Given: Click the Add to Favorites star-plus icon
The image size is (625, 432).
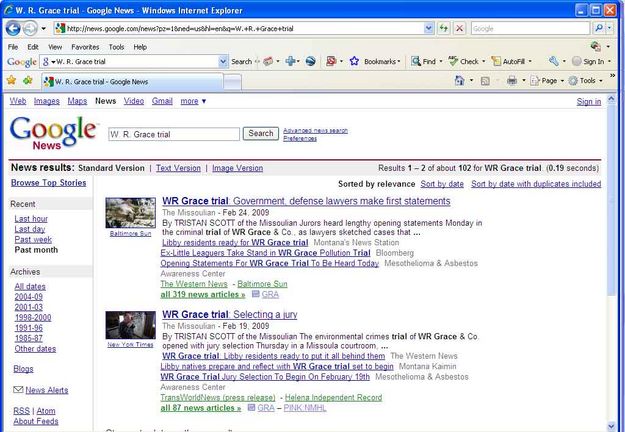Looking at the screenshot, I should point(27,80).
